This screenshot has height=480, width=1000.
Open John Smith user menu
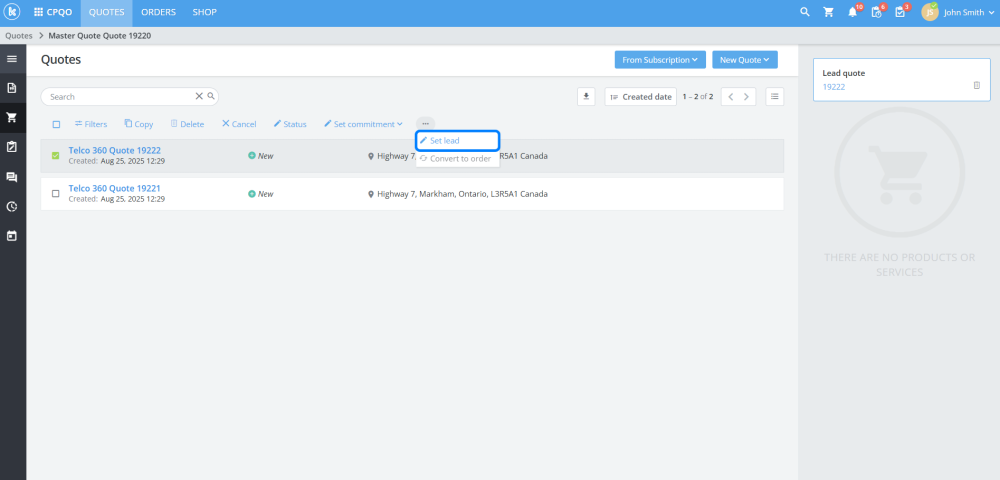tap(969, 12)
